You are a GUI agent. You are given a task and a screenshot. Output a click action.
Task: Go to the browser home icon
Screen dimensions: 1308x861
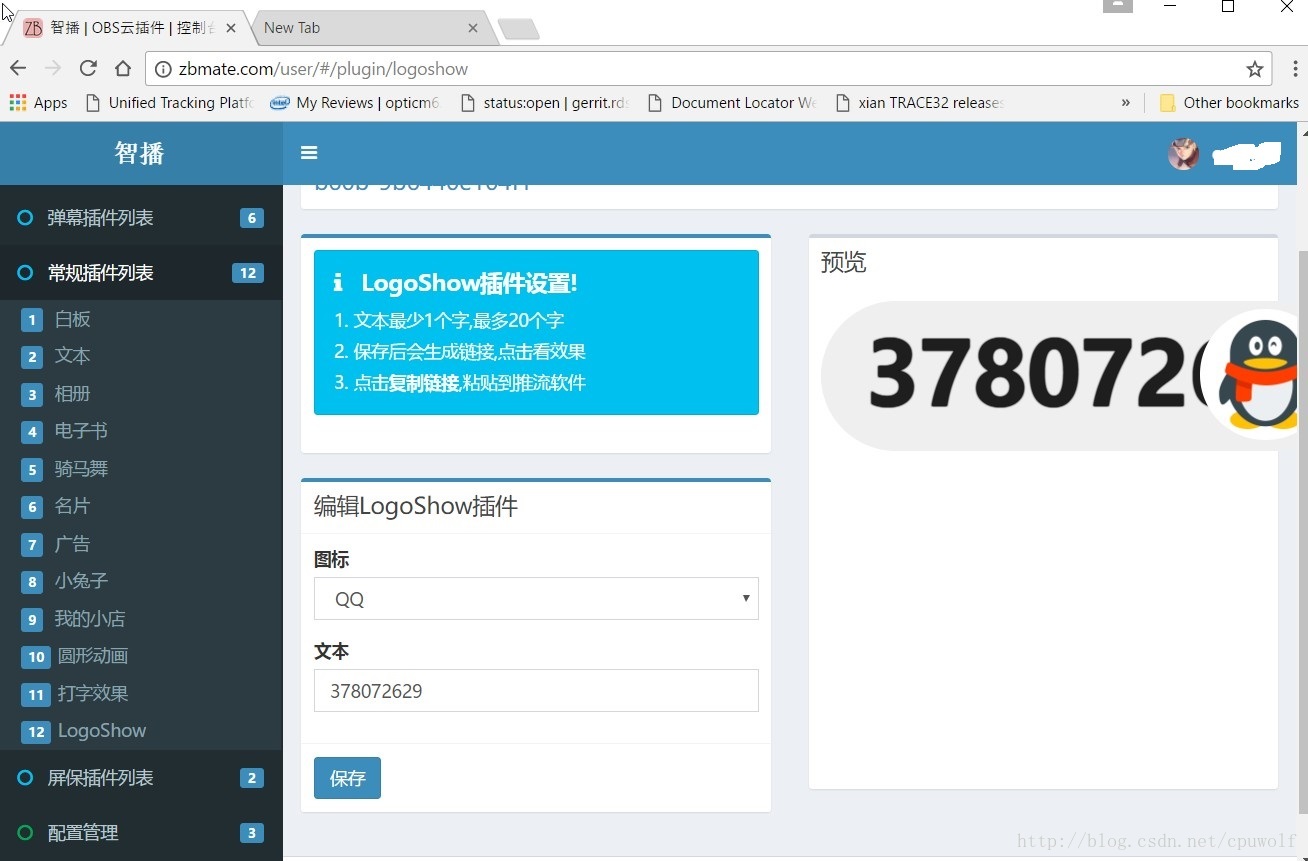(123, 68)
